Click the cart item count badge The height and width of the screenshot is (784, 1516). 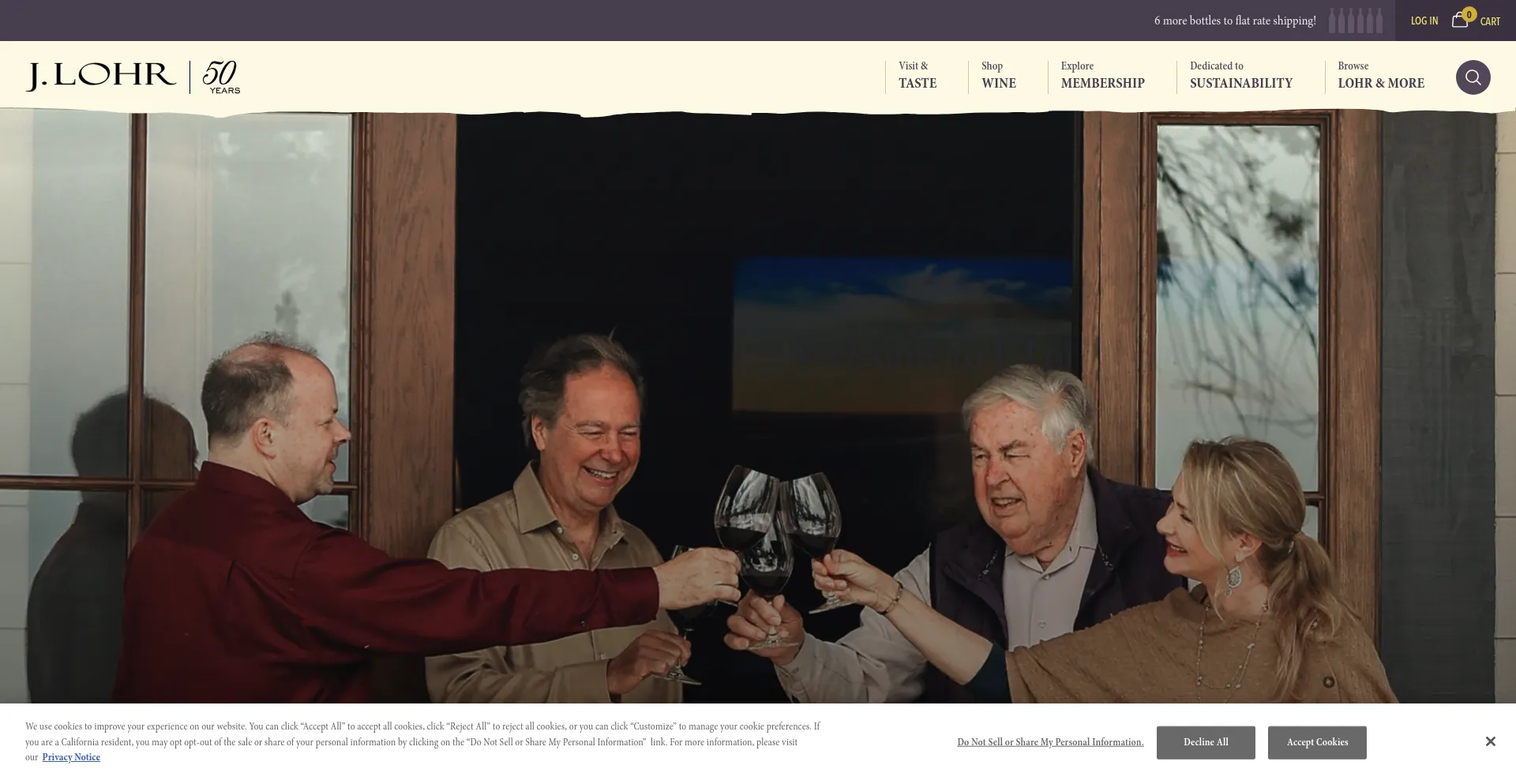pyautogui.click(x=1469, y=14)
